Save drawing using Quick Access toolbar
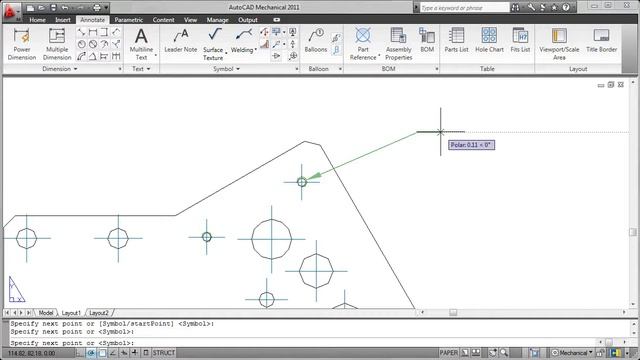This screenshot has height=360, width=640. 53,8
